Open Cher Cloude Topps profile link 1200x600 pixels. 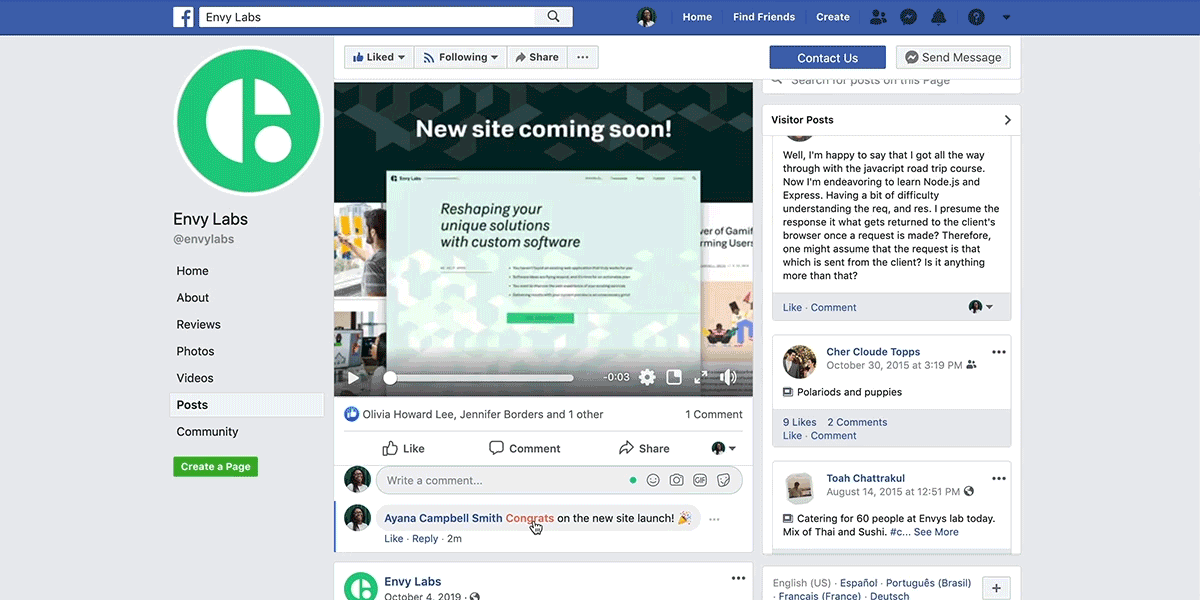point(873,352)
